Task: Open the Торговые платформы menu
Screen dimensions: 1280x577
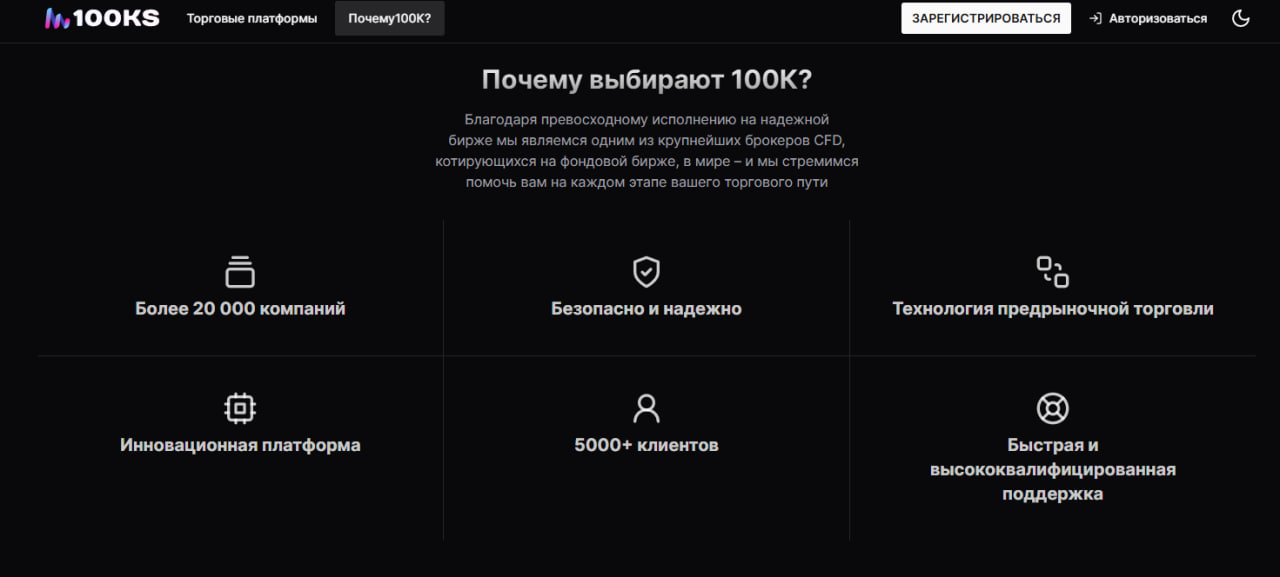Action: [251, 19]
